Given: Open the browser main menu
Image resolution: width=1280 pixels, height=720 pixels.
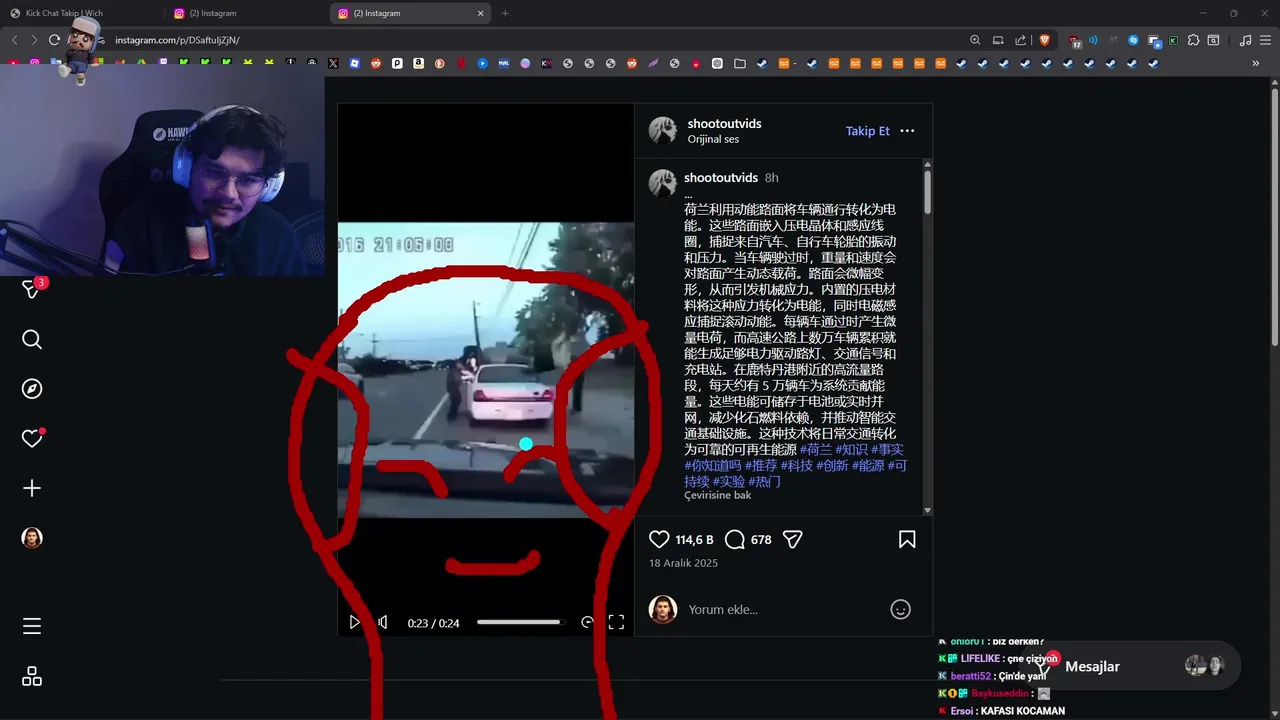Looking at the screenshot, I should [x=1266, y=40].
